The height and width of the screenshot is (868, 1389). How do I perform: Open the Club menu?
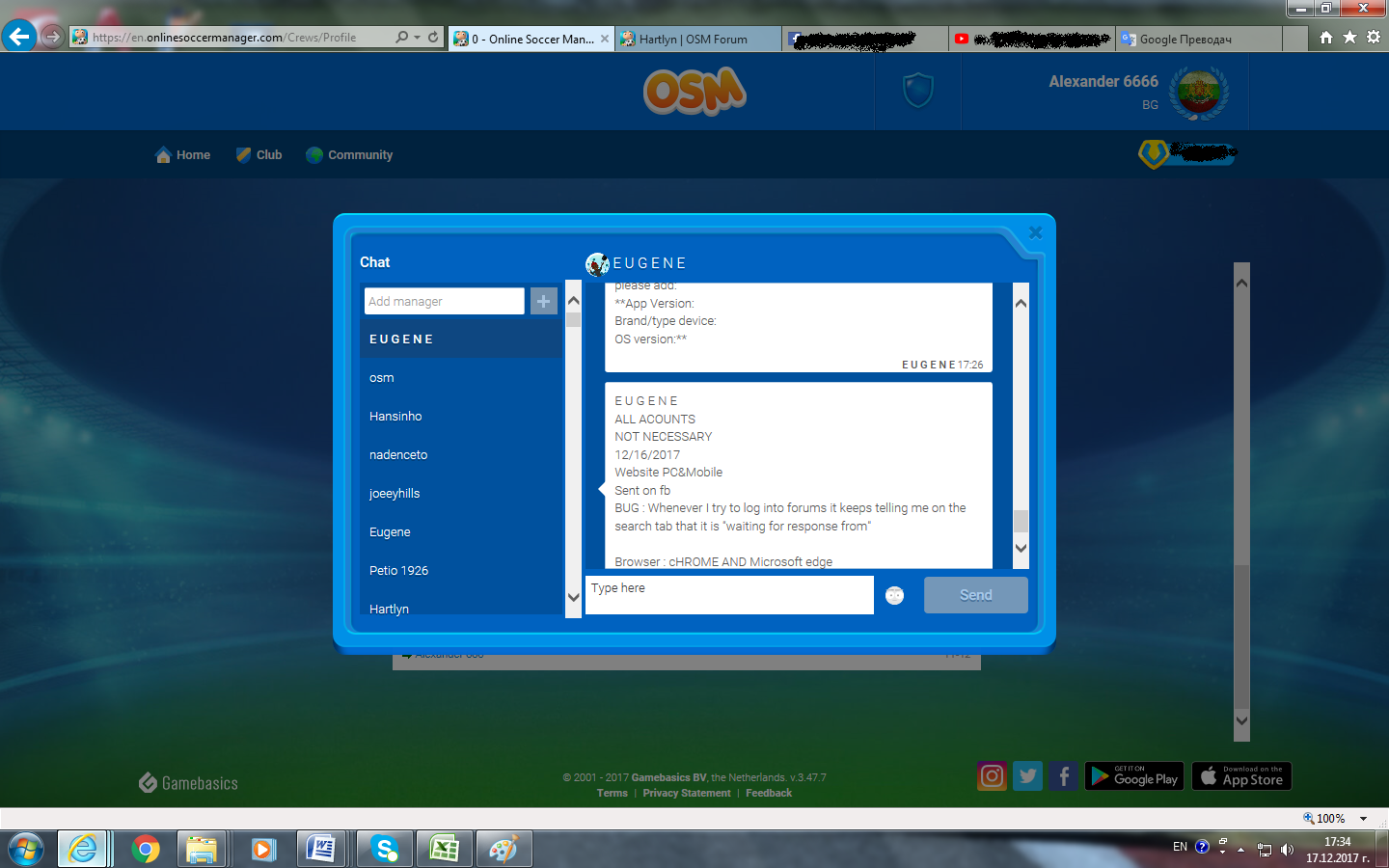(x=259, y=154)
